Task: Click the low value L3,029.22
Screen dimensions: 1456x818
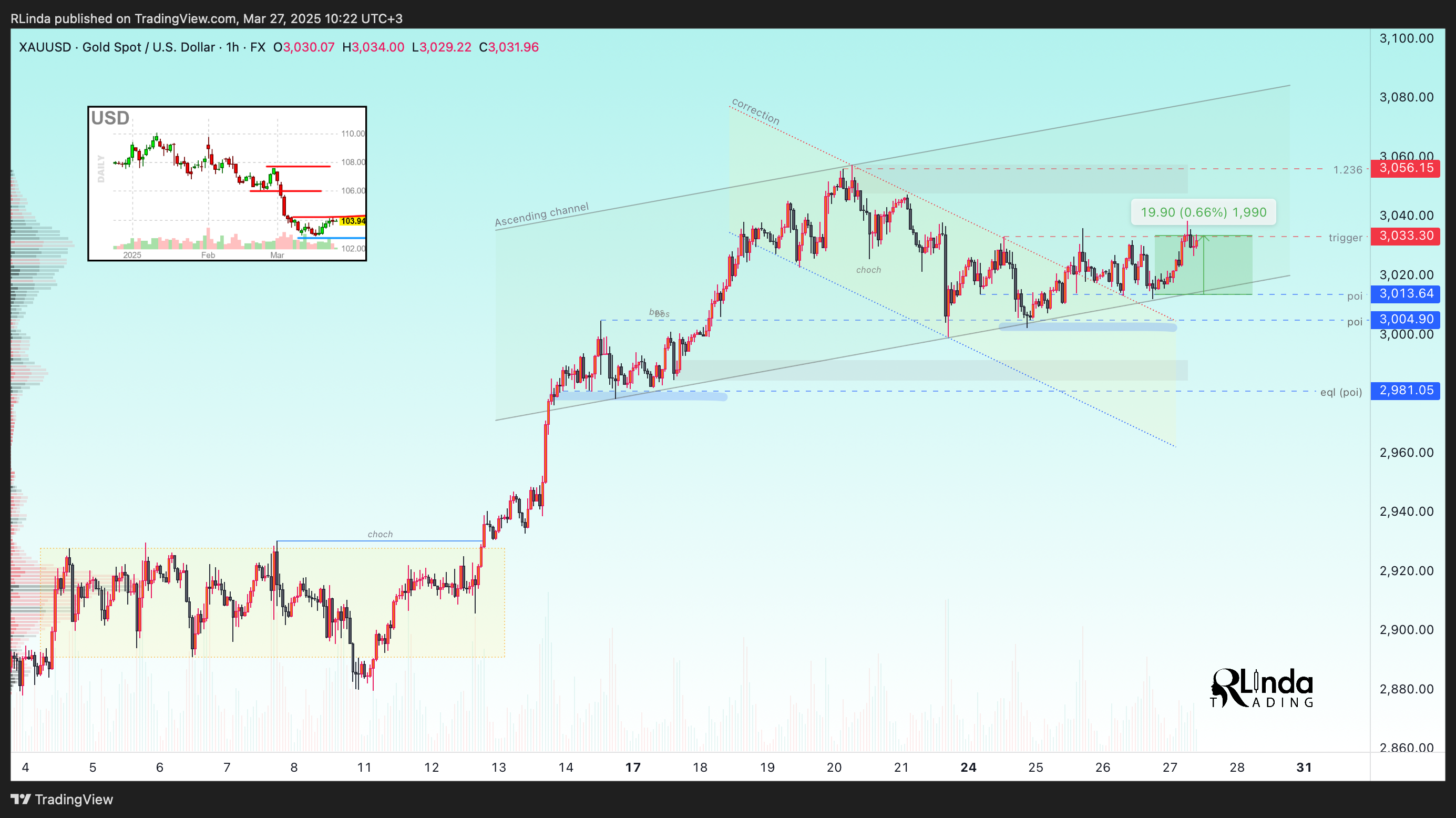Action: 442,47
